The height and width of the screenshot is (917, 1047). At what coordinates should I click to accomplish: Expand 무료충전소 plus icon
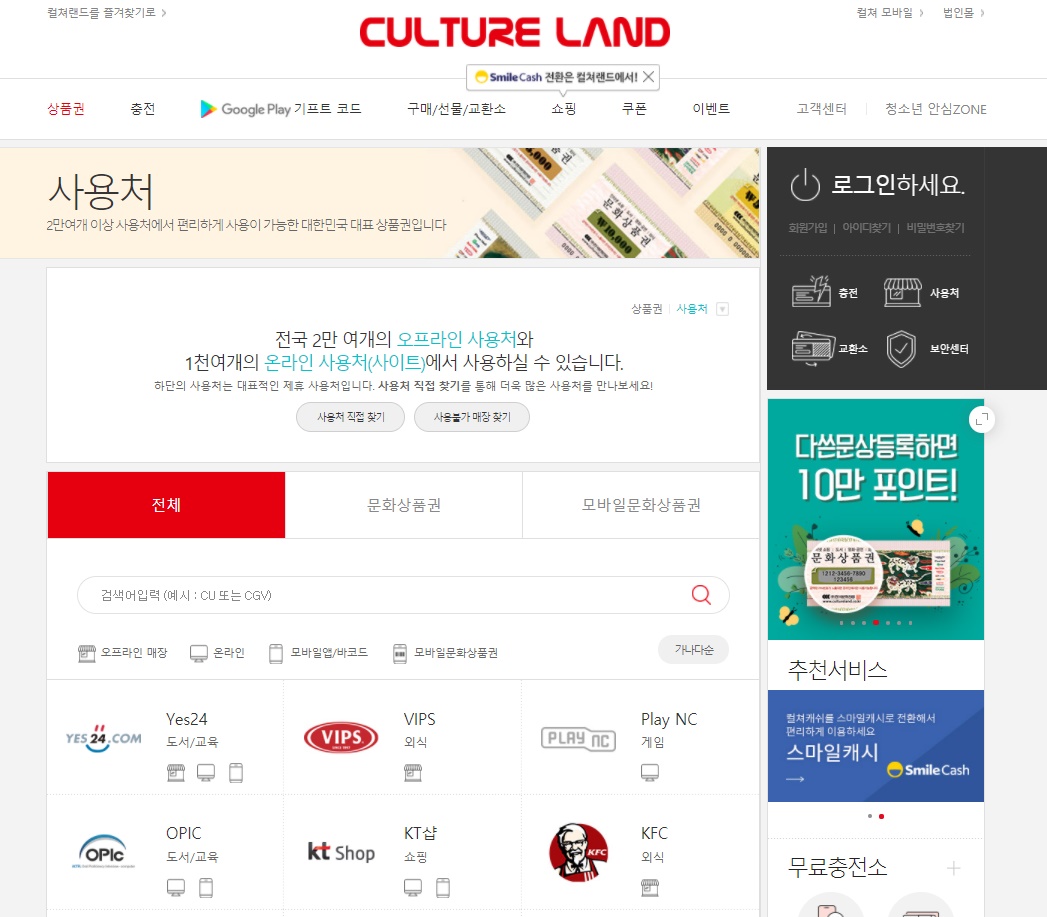click(954, 868)
